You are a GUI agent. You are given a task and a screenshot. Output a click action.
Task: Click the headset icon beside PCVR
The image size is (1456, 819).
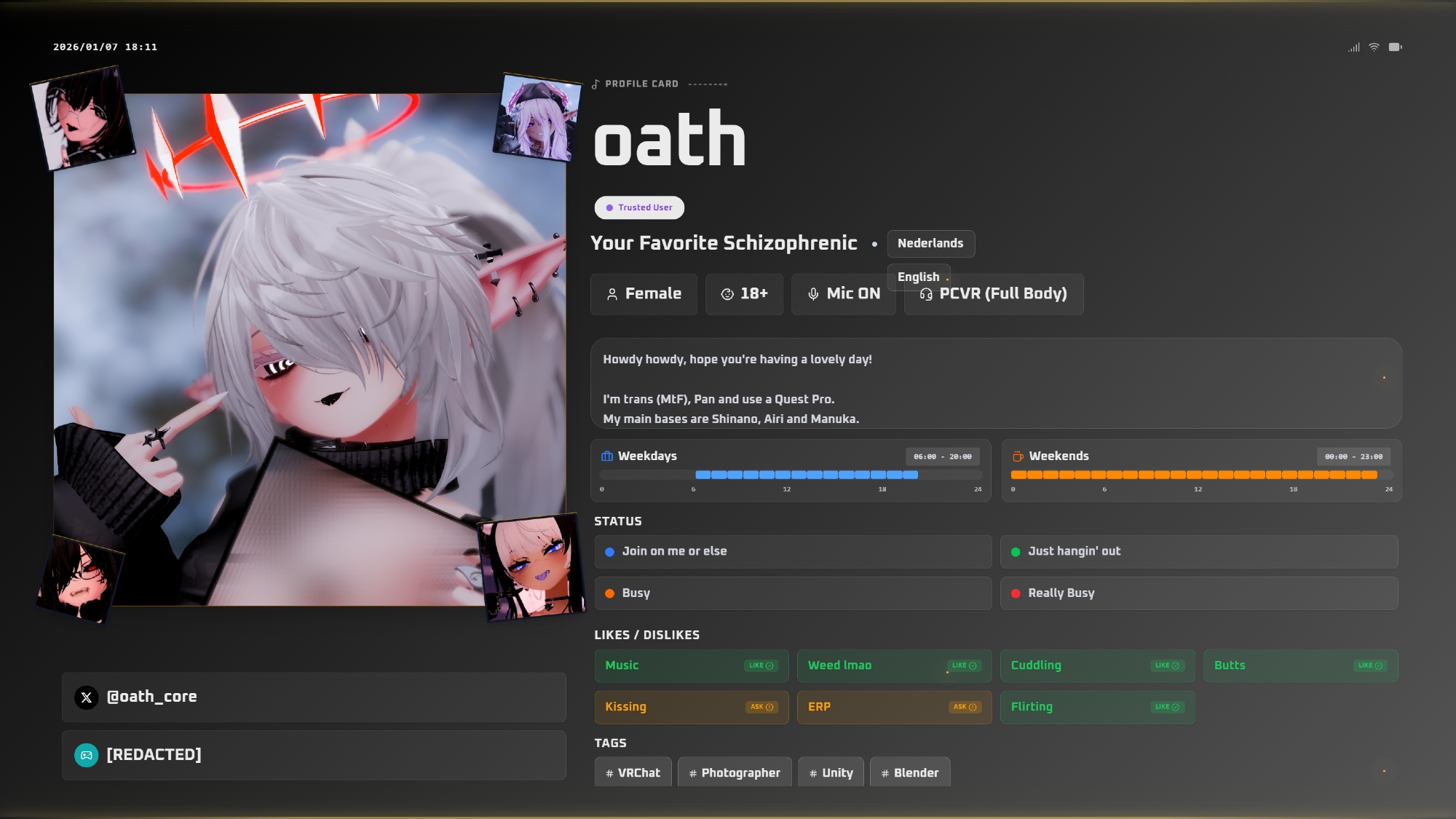click(926, 294)
